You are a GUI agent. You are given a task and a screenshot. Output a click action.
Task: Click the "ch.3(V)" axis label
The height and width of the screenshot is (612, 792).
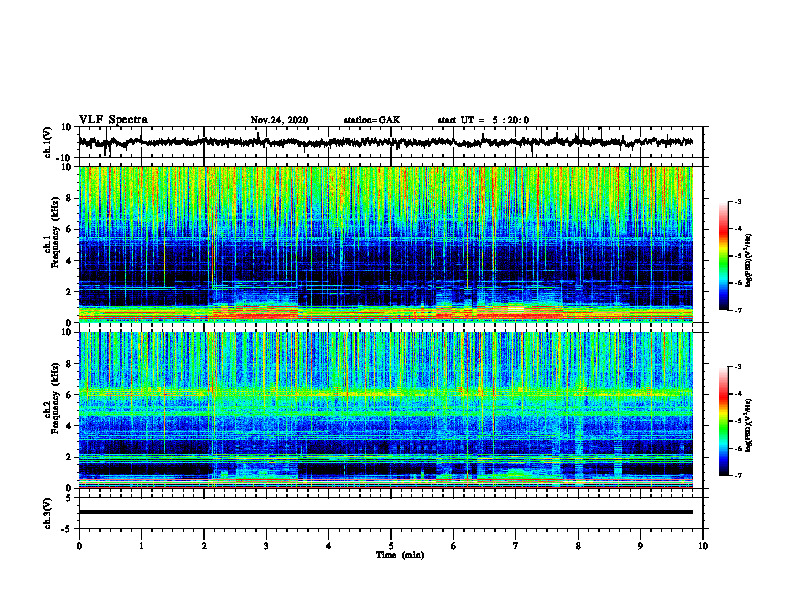(x=48, y=513)
